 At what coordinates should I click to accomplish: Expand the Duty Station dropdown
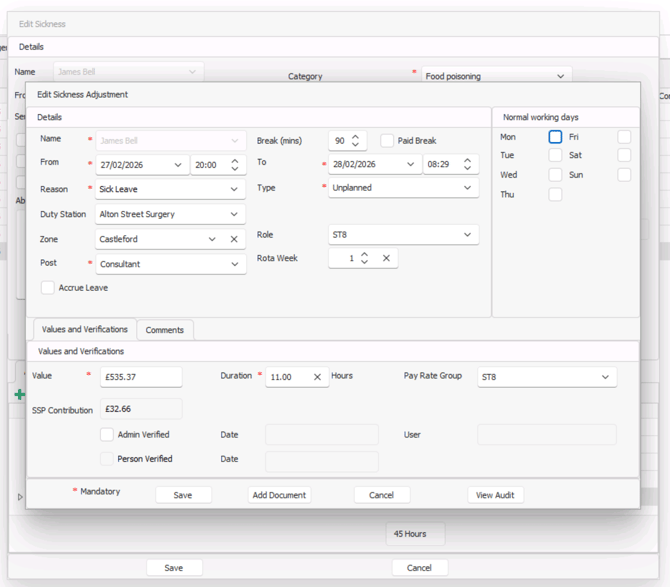235,214
